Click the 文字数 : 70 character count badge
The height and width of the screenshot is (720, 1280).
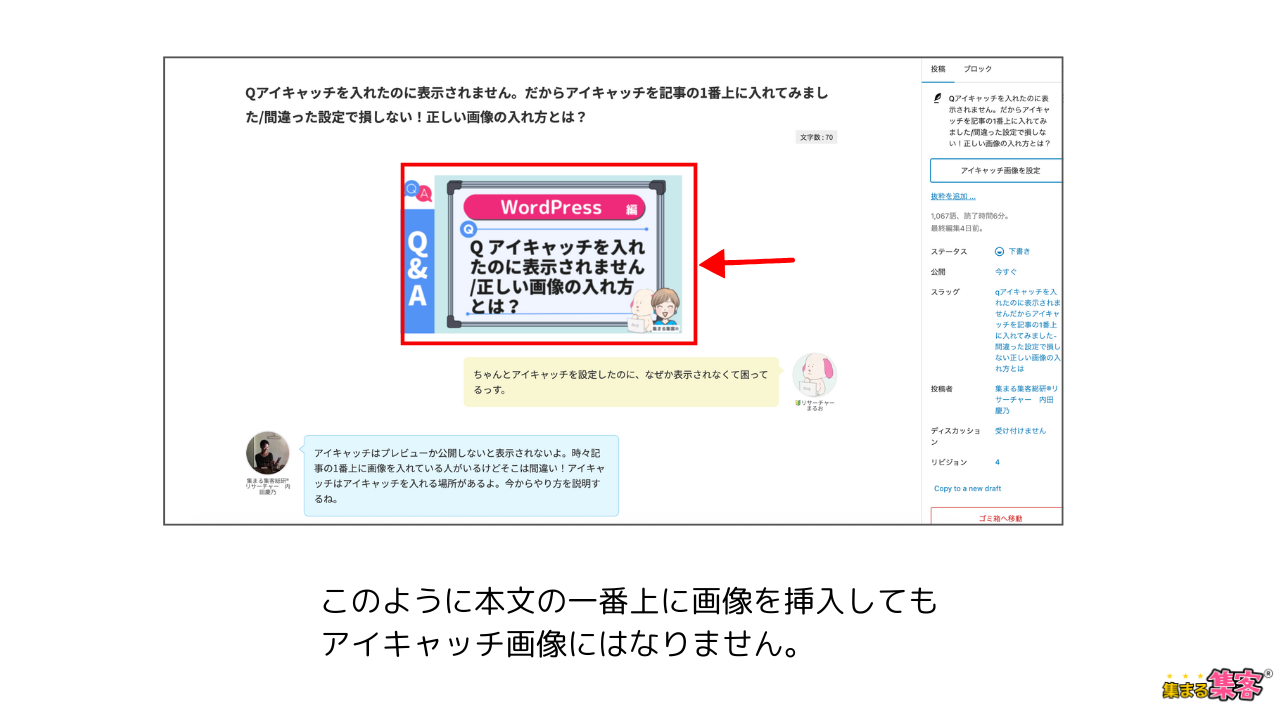816,137
